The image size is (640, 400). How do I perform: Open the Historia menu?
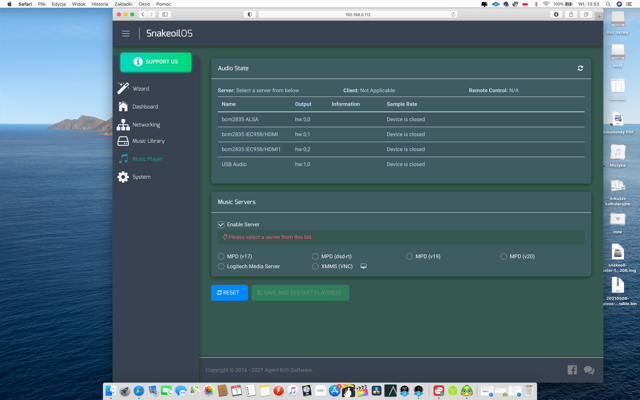click(100, 4)
